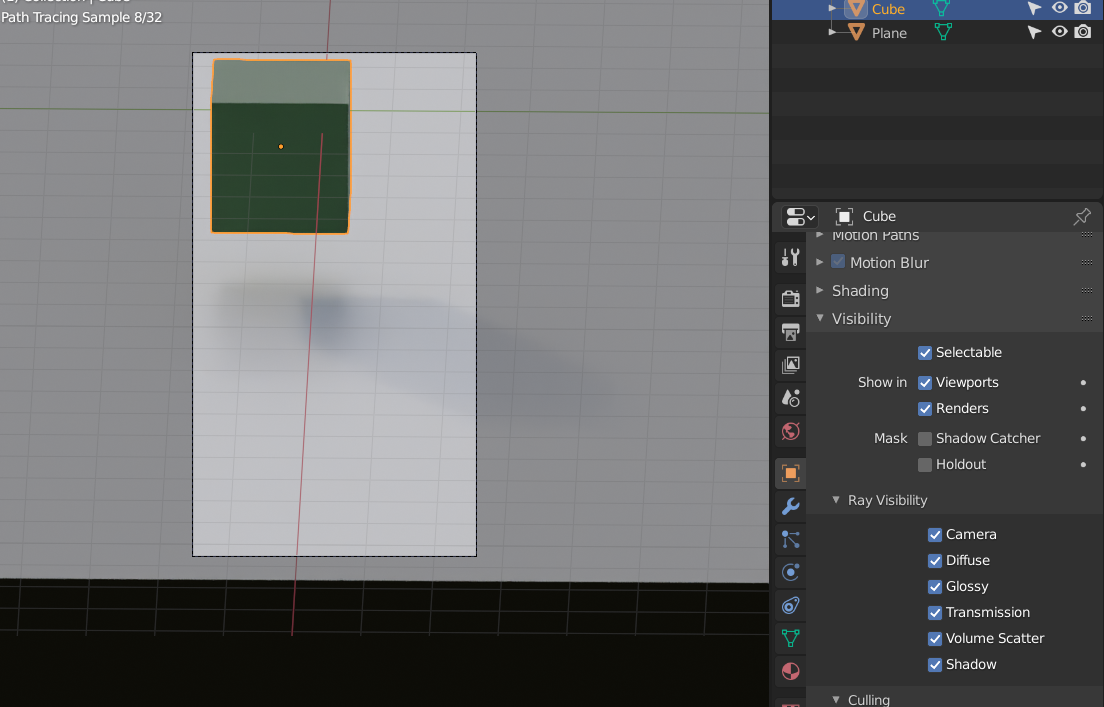
Task: Enable the Holdout mask
Action: (x=924, y=465)
